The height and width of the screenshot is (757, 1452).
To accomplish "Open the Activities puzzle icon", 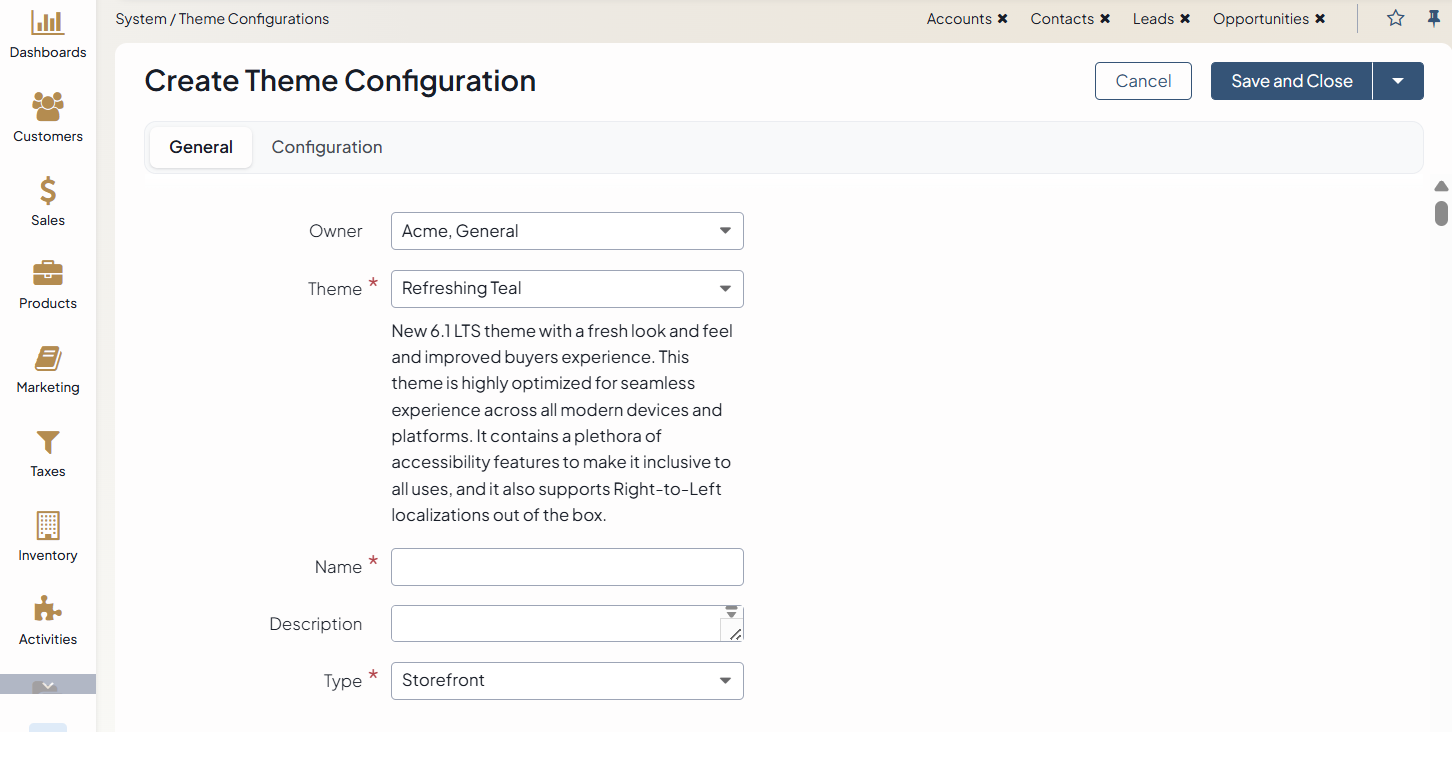I will (x=47, y=610).
